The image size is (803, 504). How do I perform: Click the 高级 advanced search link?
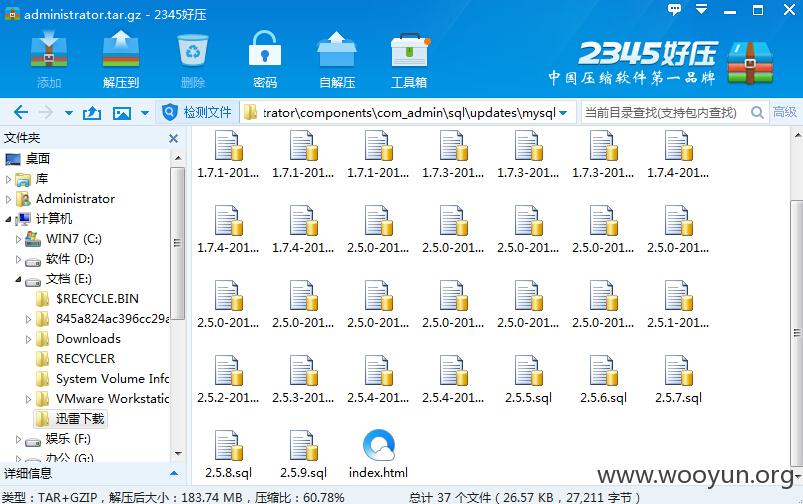(785, 112)
